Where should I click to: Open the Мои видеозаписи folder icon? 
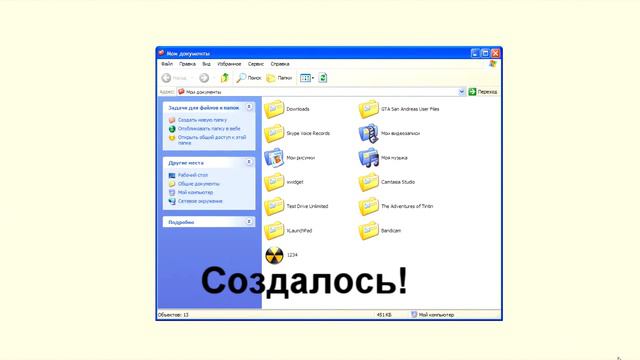coord(369,133)
